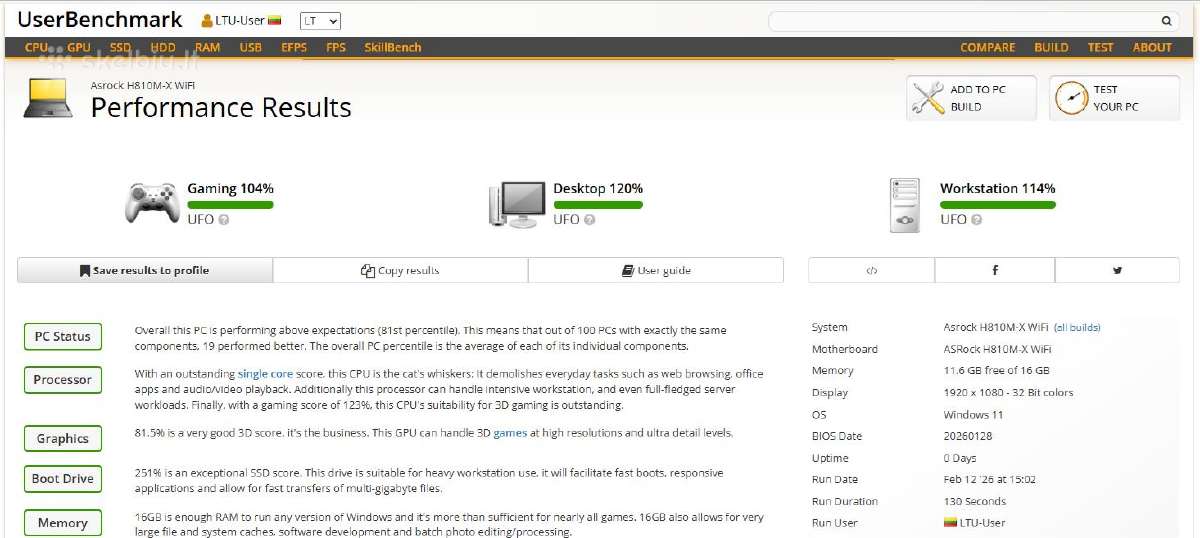The height and width of the screenshot is (538, 1200).
Task: Click Copy results button
Action: pyautogui.click(x=400, y=270)
